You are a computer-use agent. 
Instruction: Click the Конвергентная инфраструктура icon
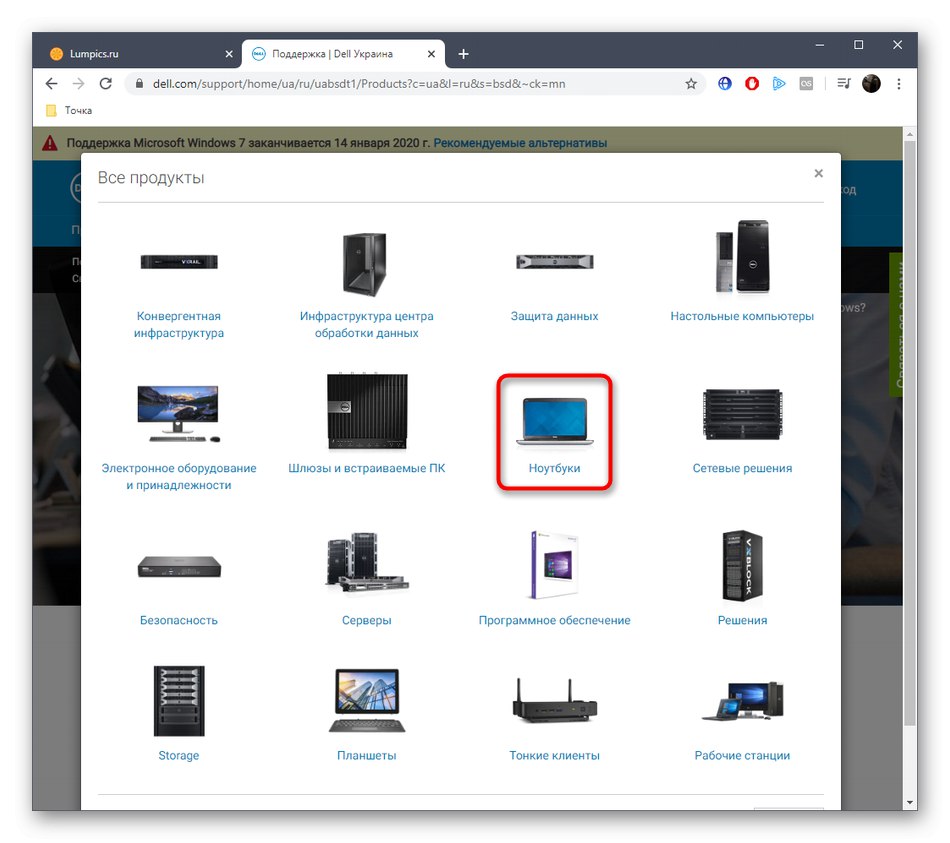(178, 260)
